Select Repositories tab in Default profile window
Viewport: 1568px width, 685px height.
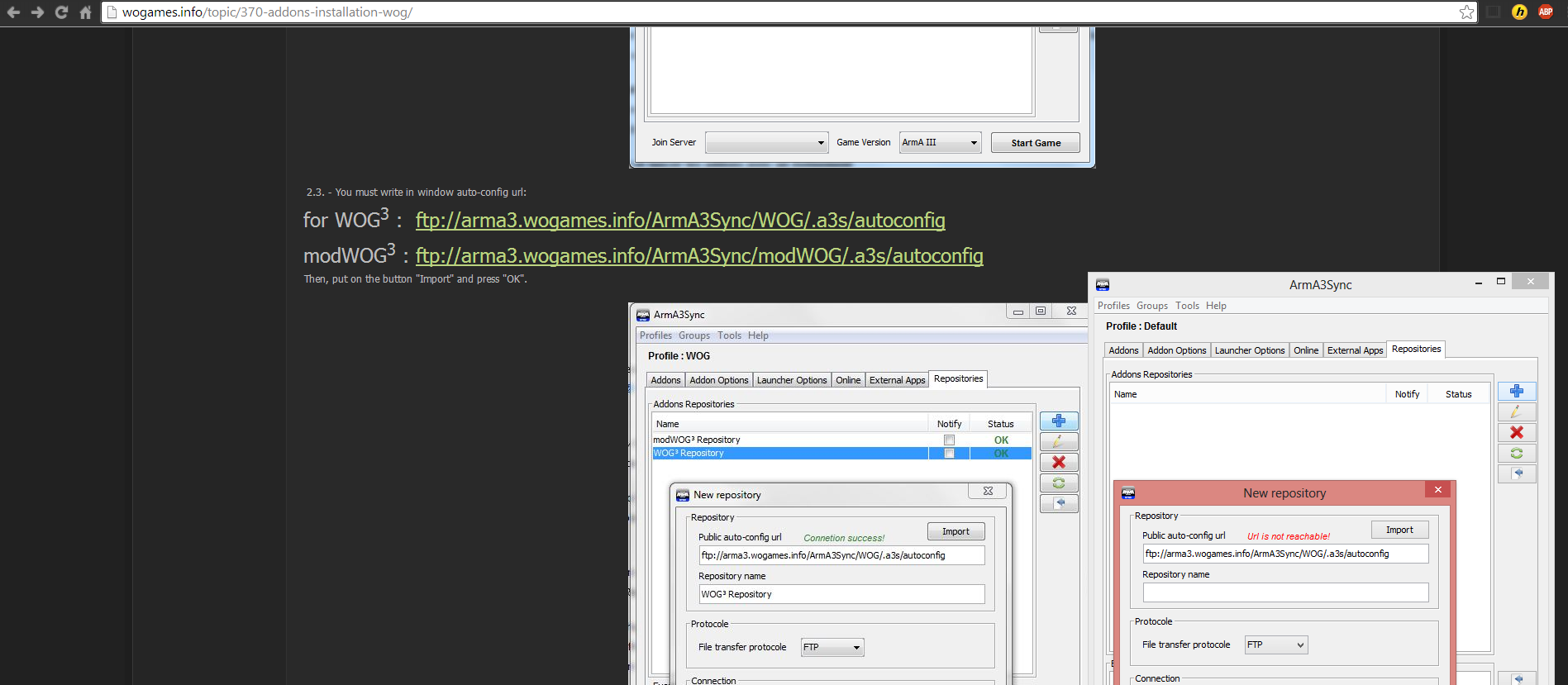[x=1416, y=349]
